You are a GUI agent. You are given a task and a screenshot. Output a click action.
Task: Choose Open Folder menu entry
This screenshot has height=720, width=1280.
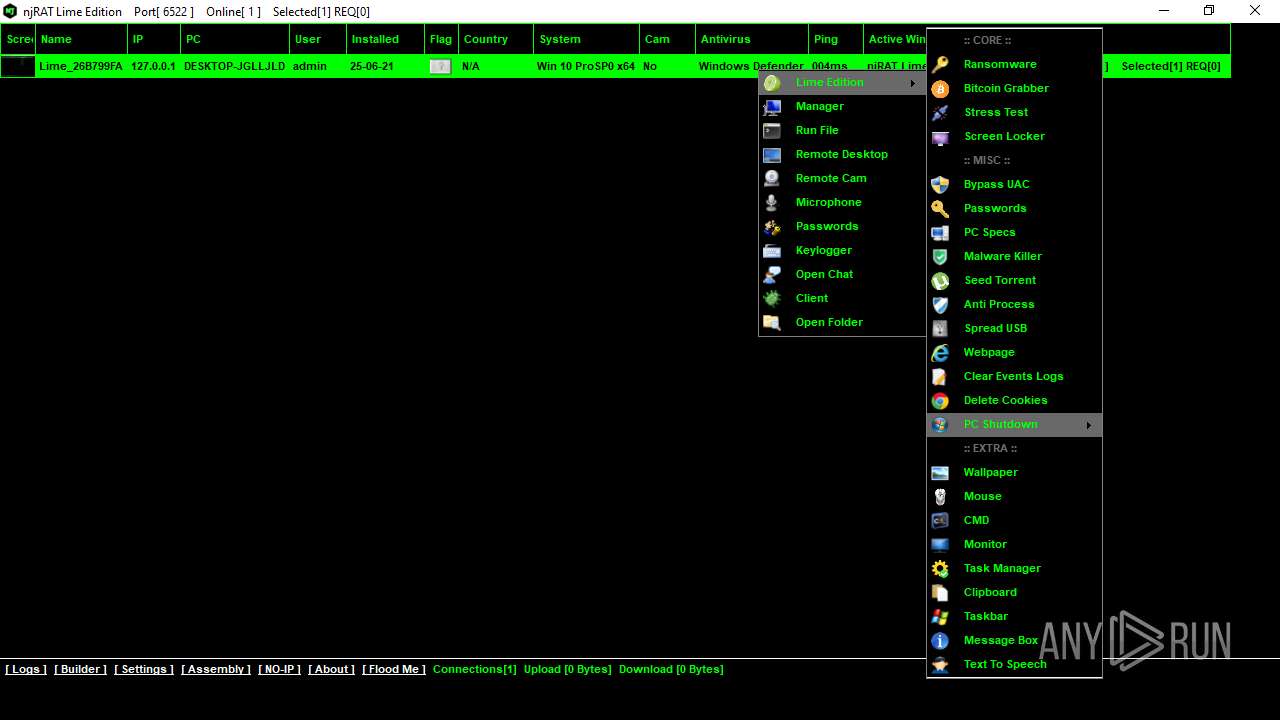point(842,322)
